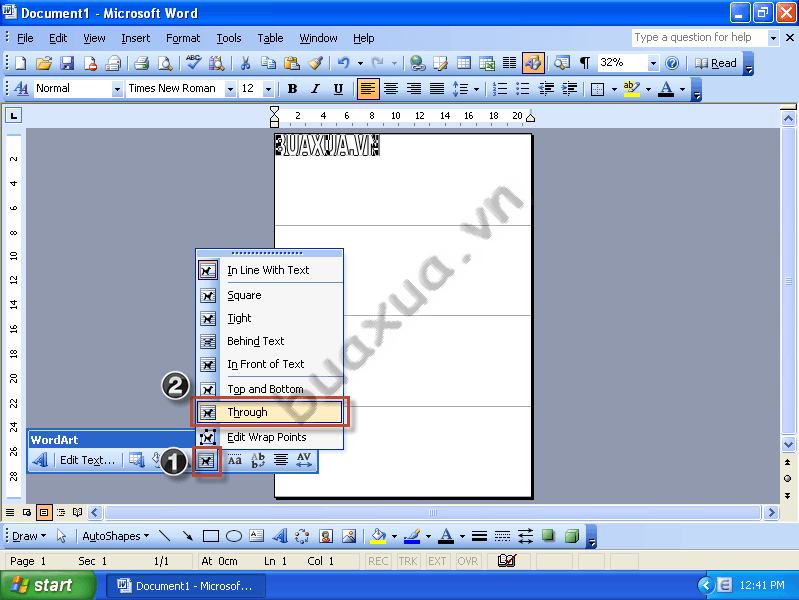The width and height of the screenshot is (799, 600).
Task: Select Edit Wrap Points option
Action: click(x=270, y=437)
